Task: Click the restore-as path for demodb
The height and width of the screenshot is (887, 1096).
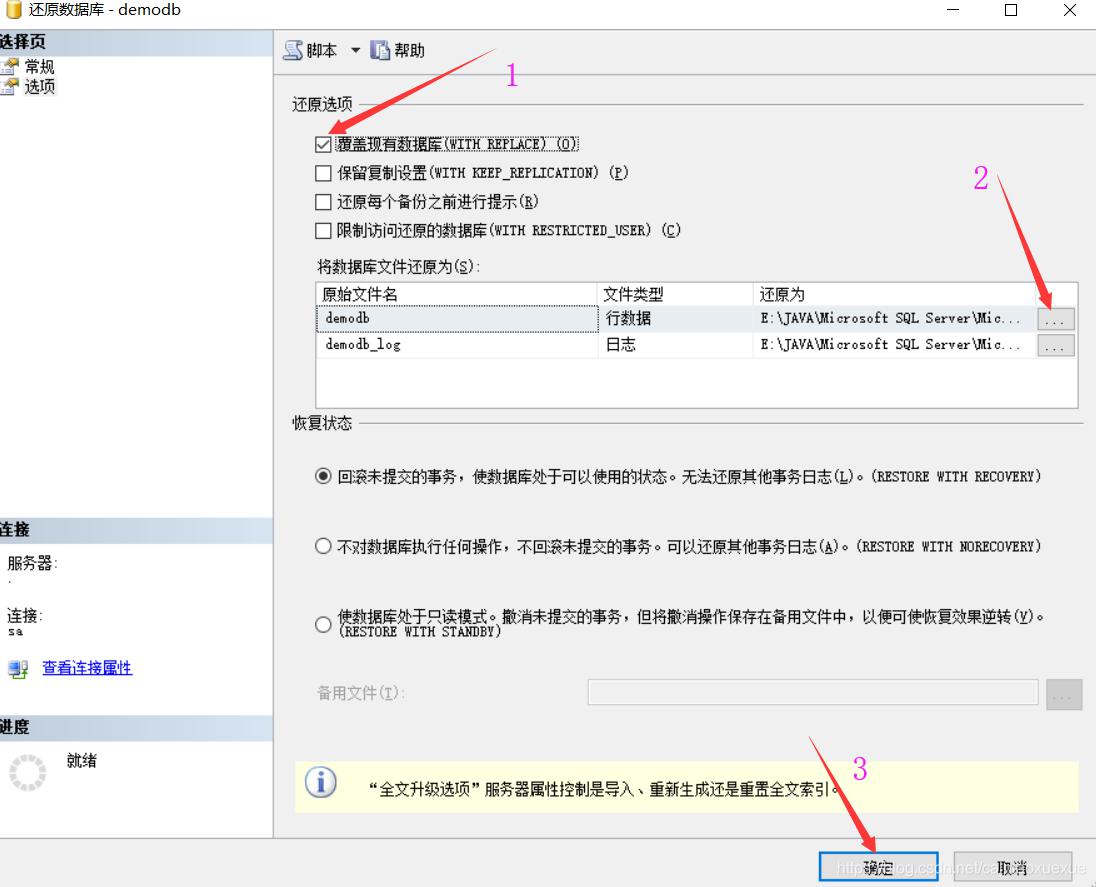Action: pos(895,319)
